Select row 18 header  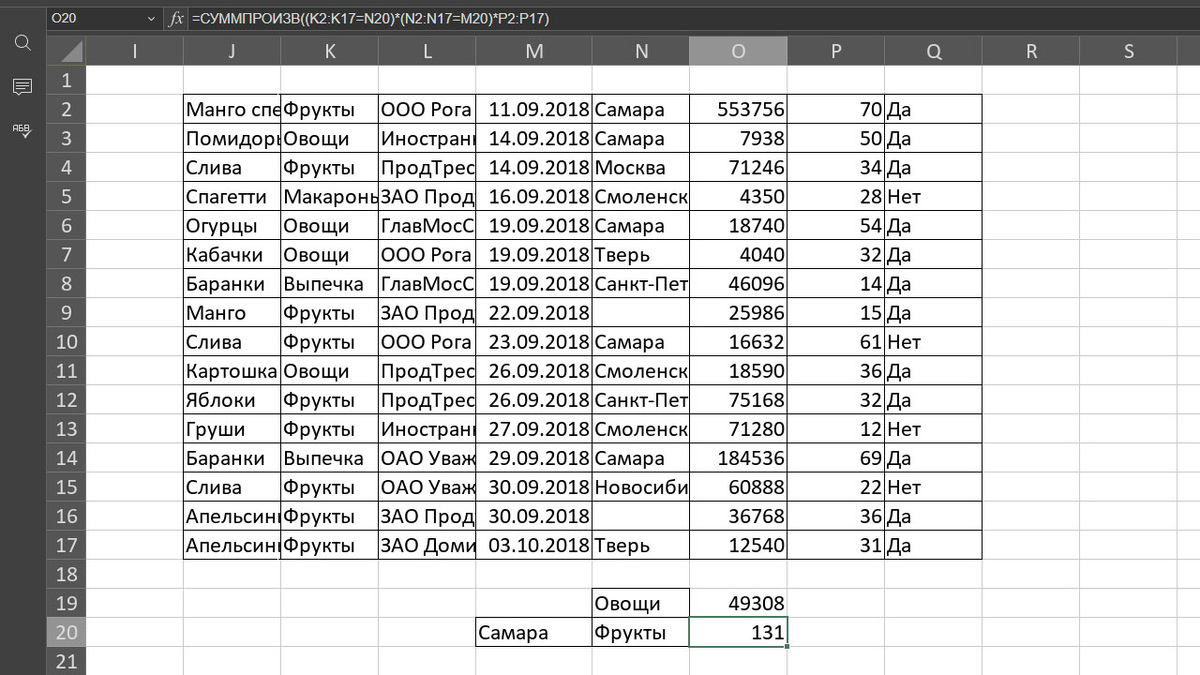(66, 574)
